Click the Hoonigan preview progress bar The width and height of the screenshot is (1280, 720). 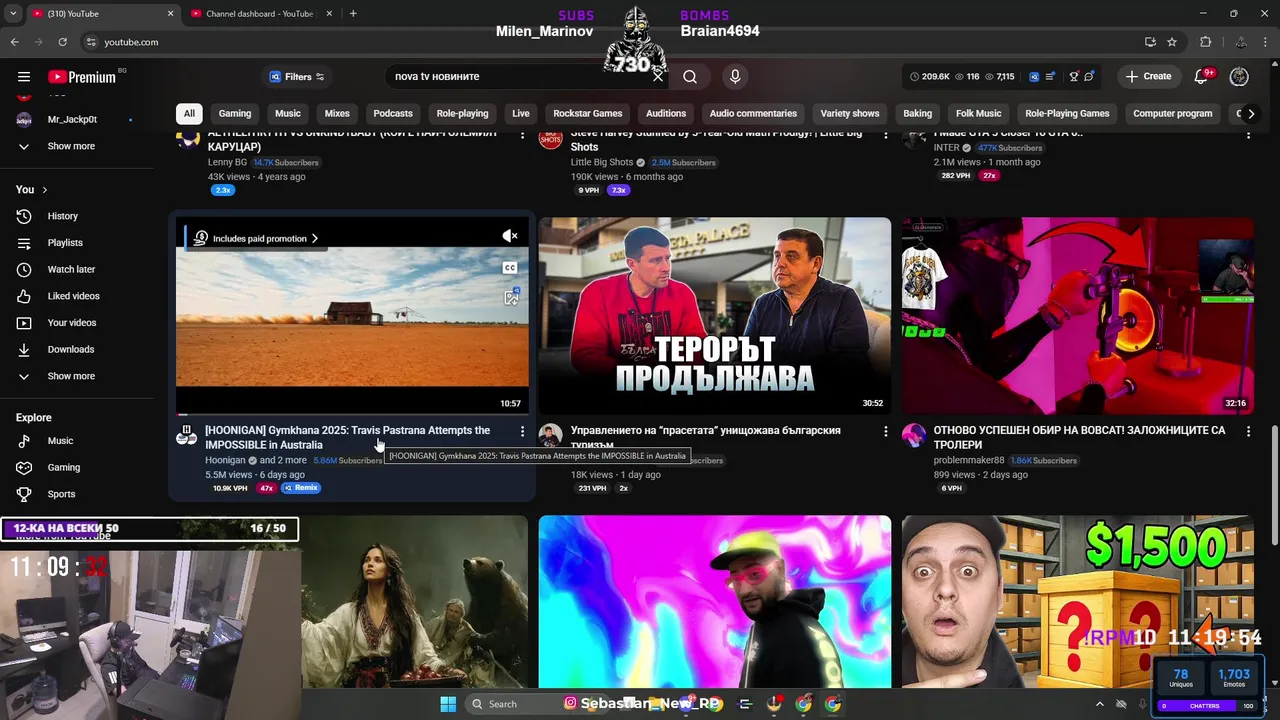[x=352, y=413]
